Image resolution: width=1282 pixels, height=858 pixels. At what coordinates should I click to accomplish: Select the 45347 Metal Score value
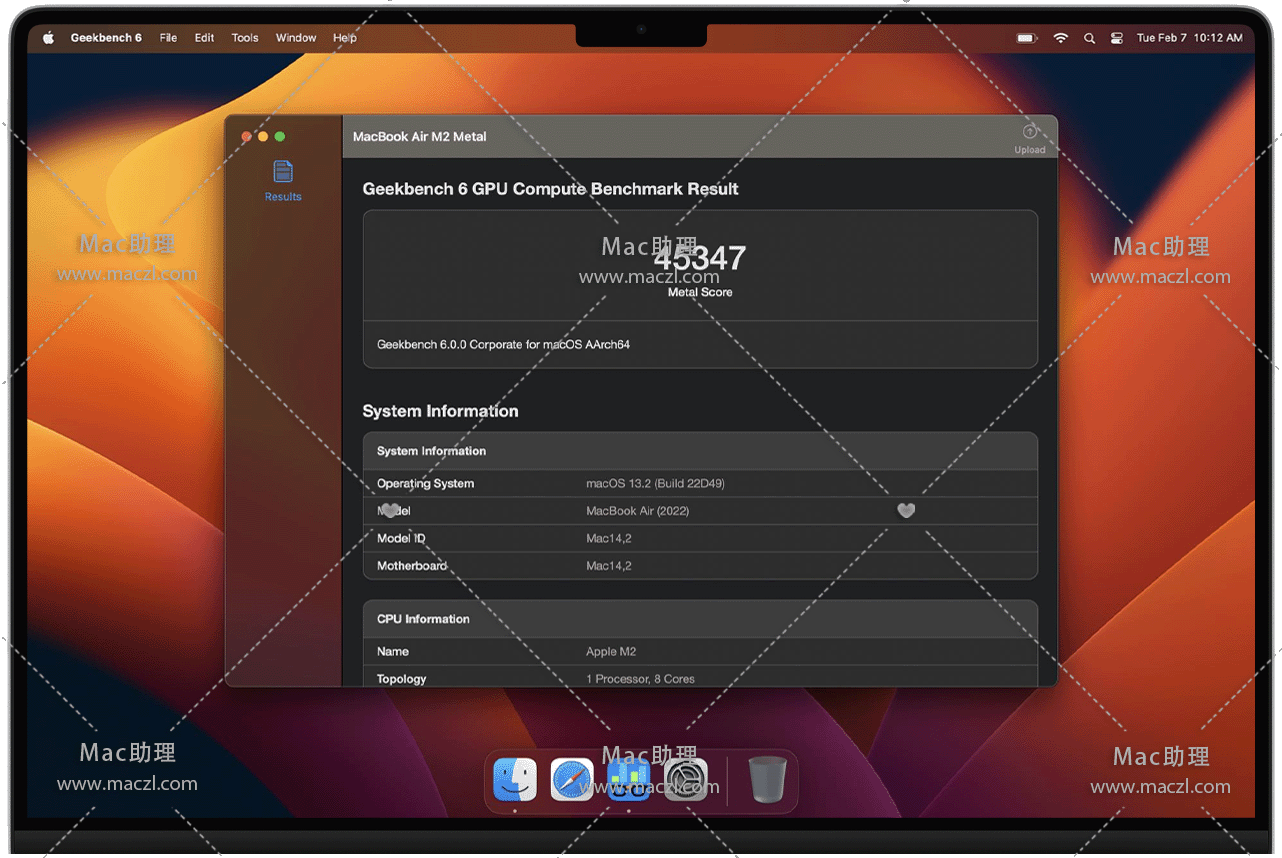coord(700,259)
